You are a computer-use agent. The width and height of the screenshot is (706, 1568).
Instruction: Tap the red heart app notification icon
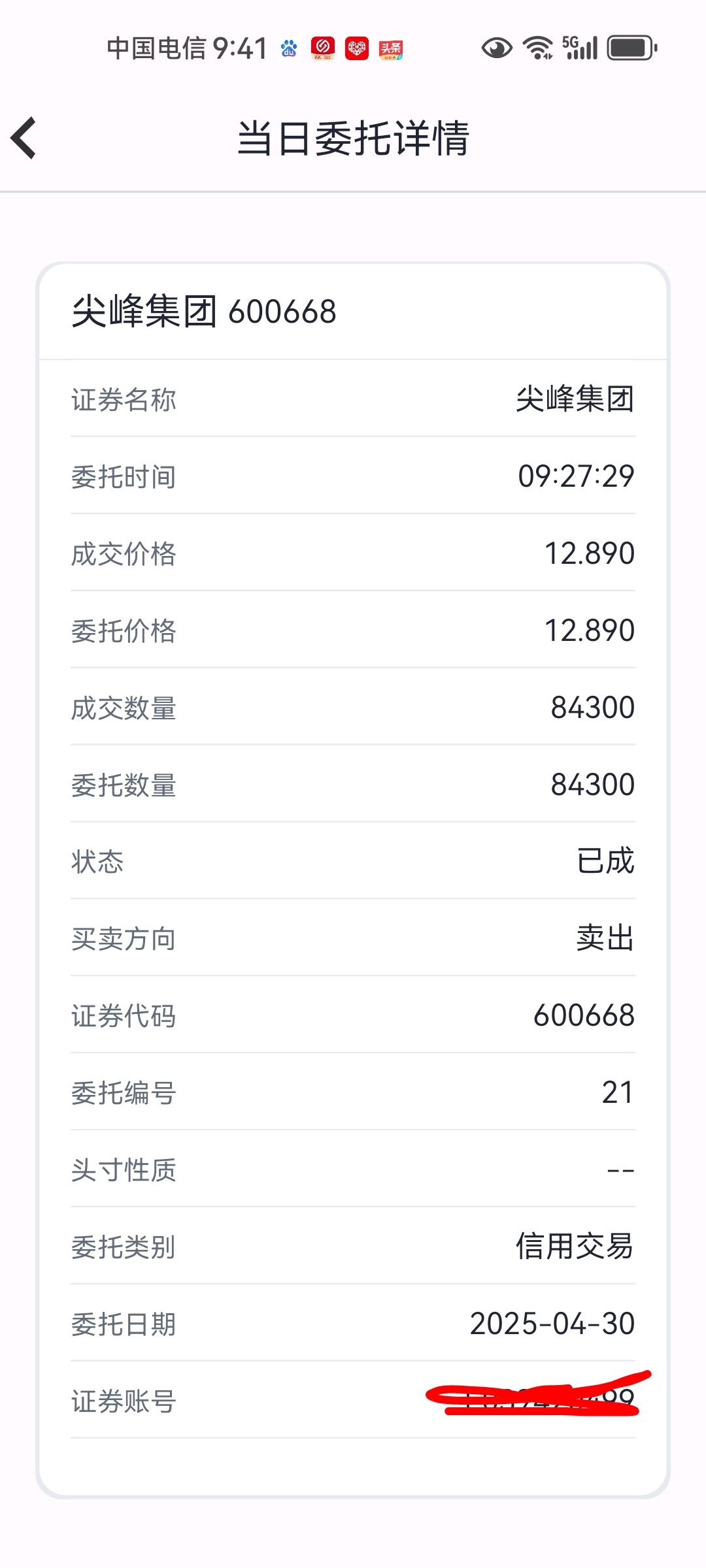(357, 48)
